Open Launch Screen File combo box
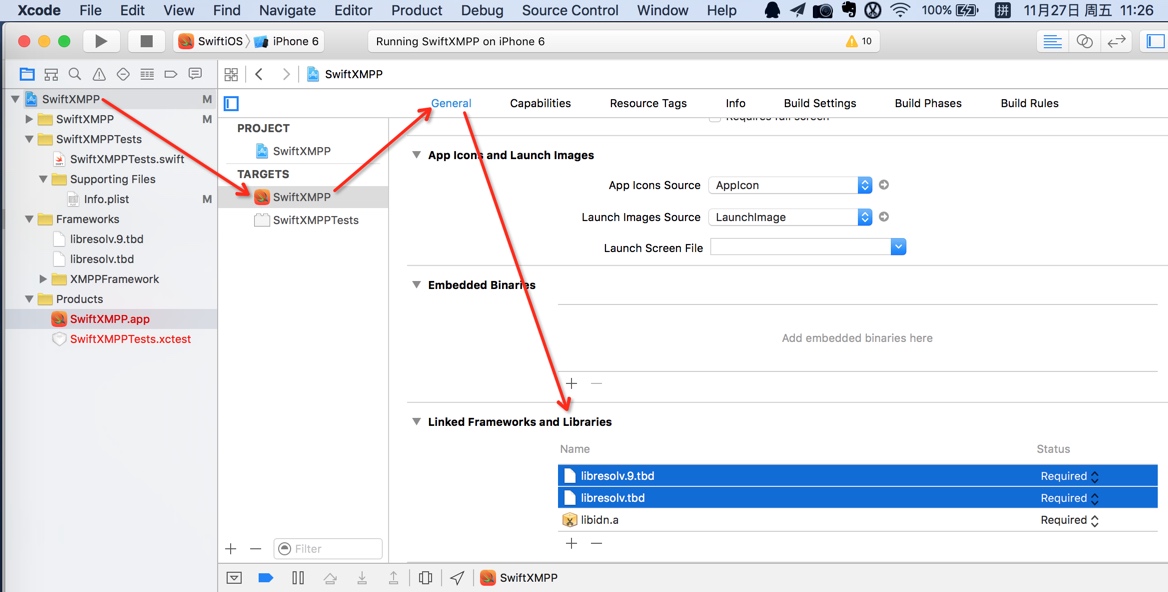1168x592 pixels. pos(807,247)
